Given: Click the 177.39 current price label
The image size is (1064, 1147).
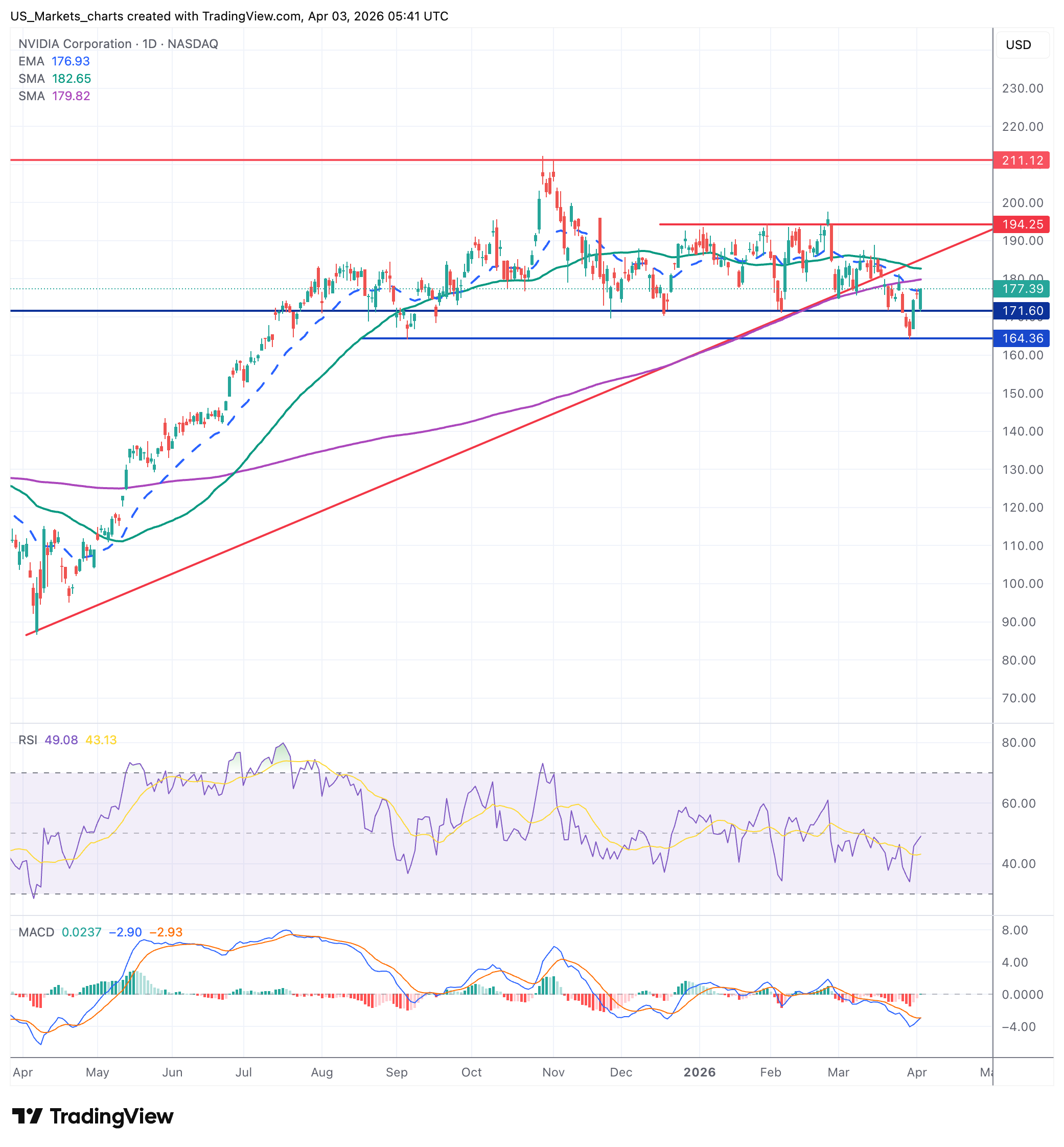Looking at the screenshot, I should tap(1022, 288).
